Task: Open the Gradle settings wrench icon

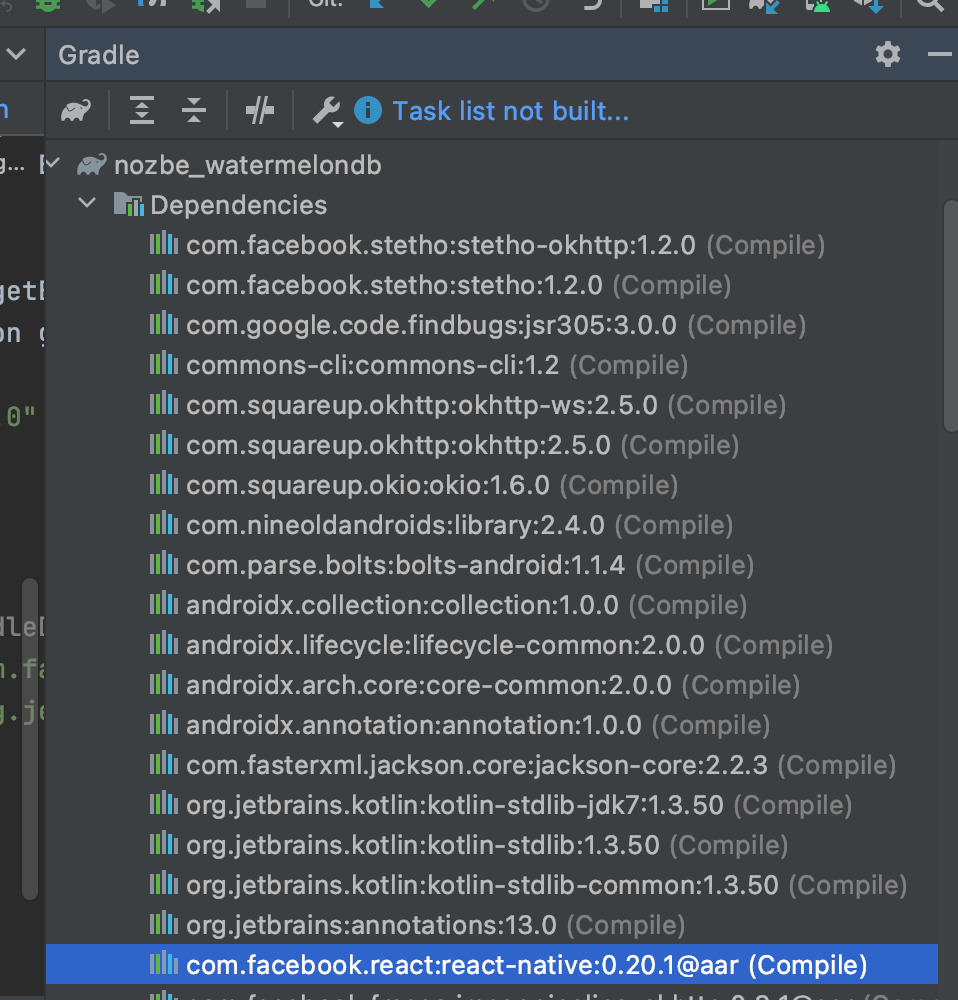Action: pos(325,110)
